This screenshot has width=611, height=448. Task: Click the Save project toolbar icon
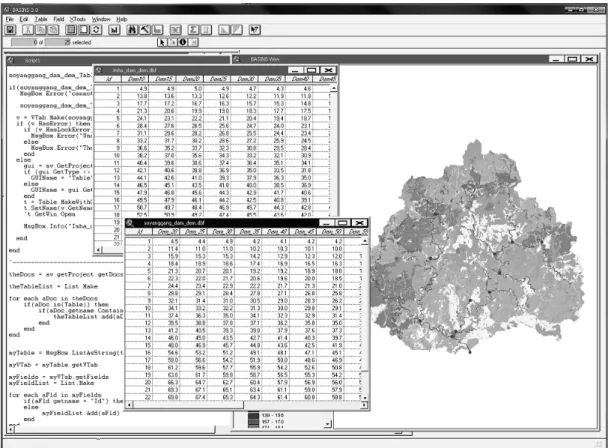click(x=11, y=30)
